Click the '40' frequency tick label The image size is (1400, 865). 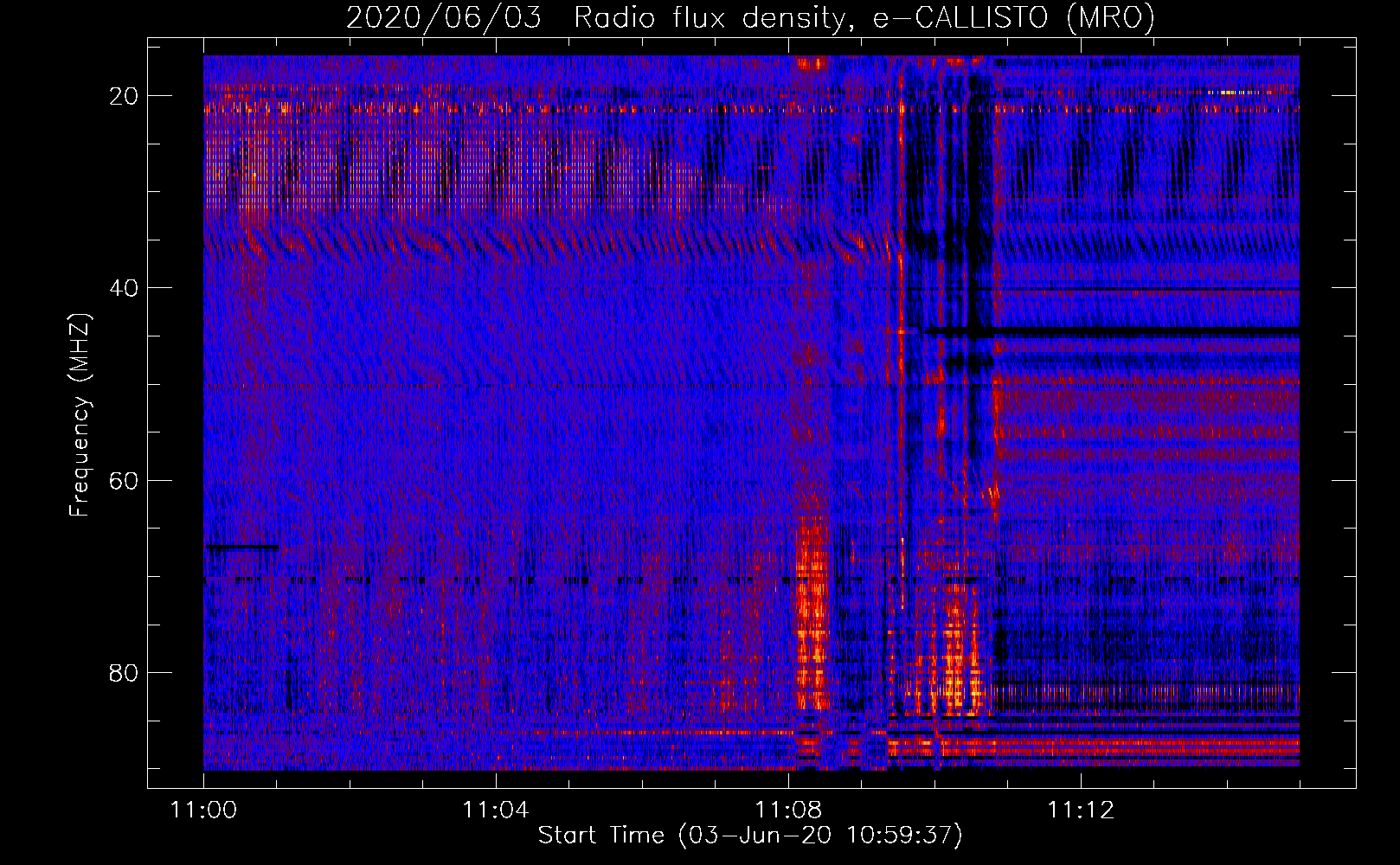124,288
